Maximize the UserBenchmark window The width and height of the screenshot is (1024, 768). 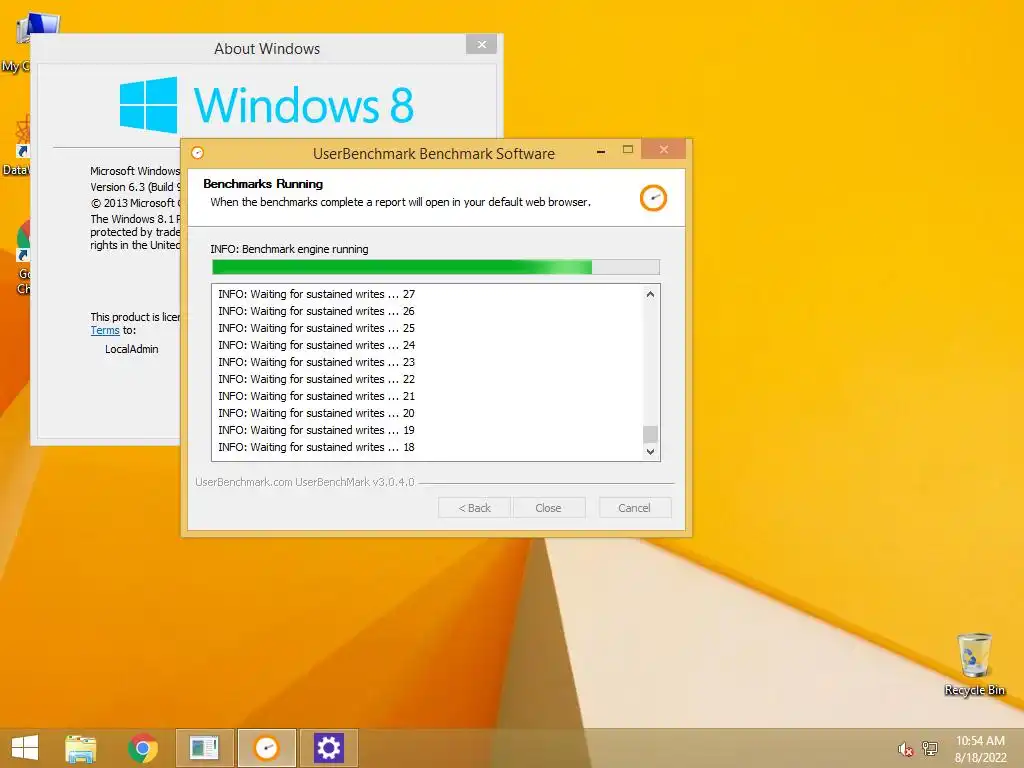628,150
